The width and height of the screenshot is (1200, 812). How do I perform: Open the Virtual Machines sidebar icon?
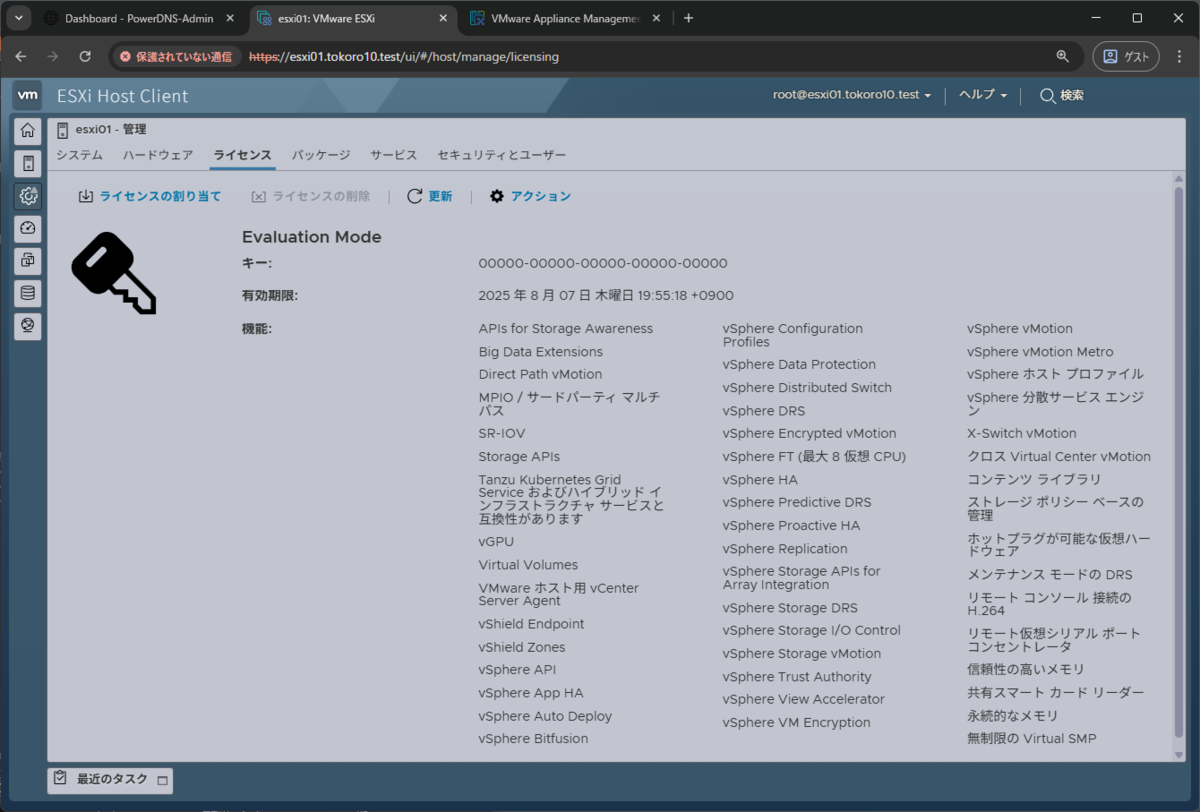28,261
